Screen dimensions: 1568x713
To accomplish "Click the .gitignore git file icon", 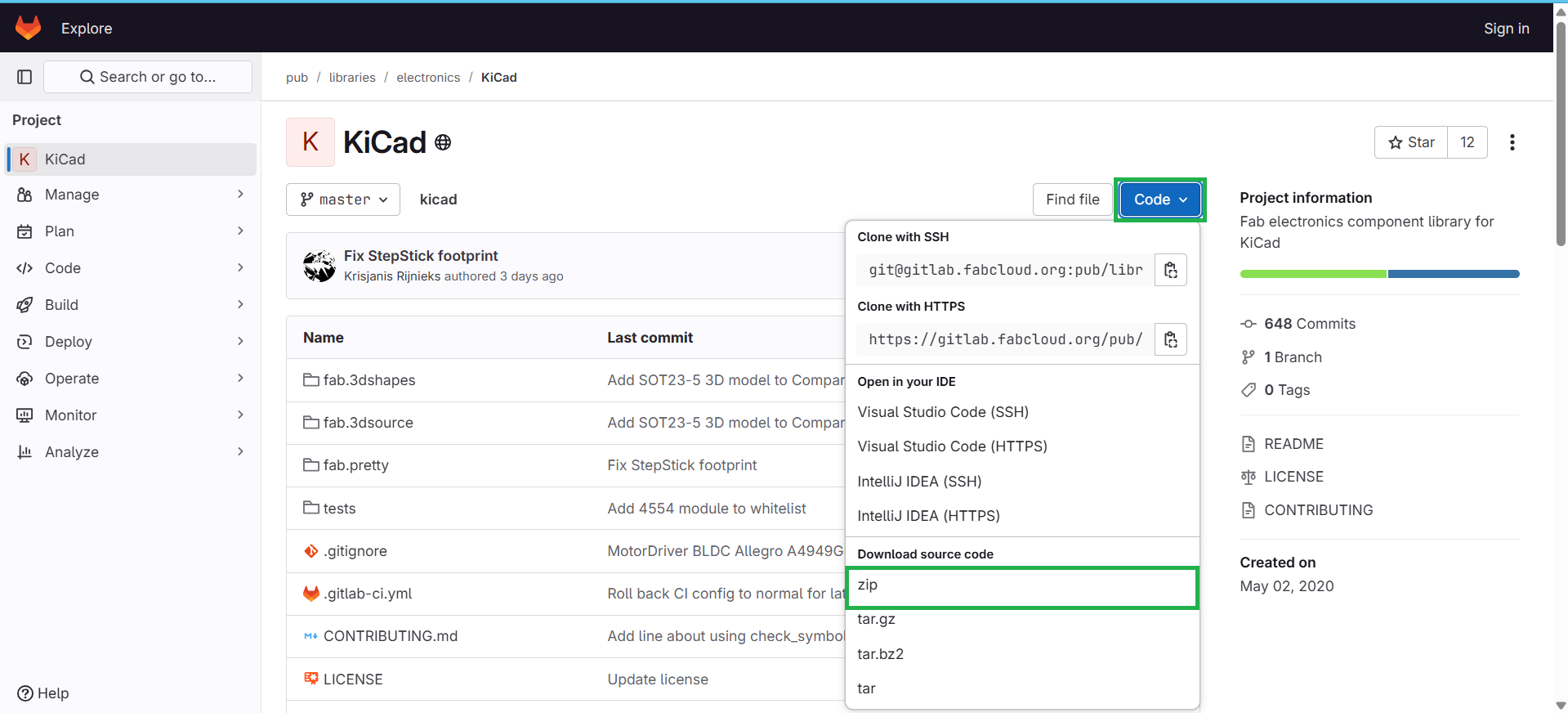I will pos(310,551).
